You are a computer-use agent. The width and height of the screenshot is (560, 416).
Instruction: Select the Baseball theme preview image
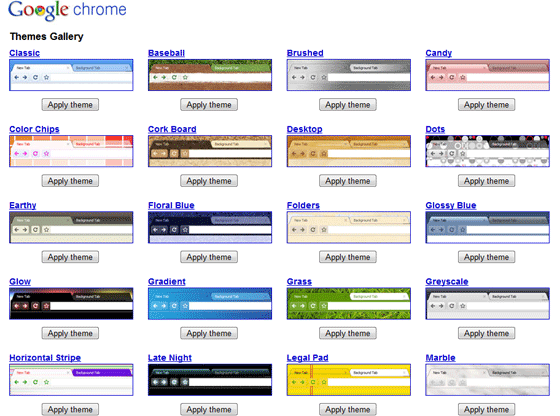click(210, 75)
